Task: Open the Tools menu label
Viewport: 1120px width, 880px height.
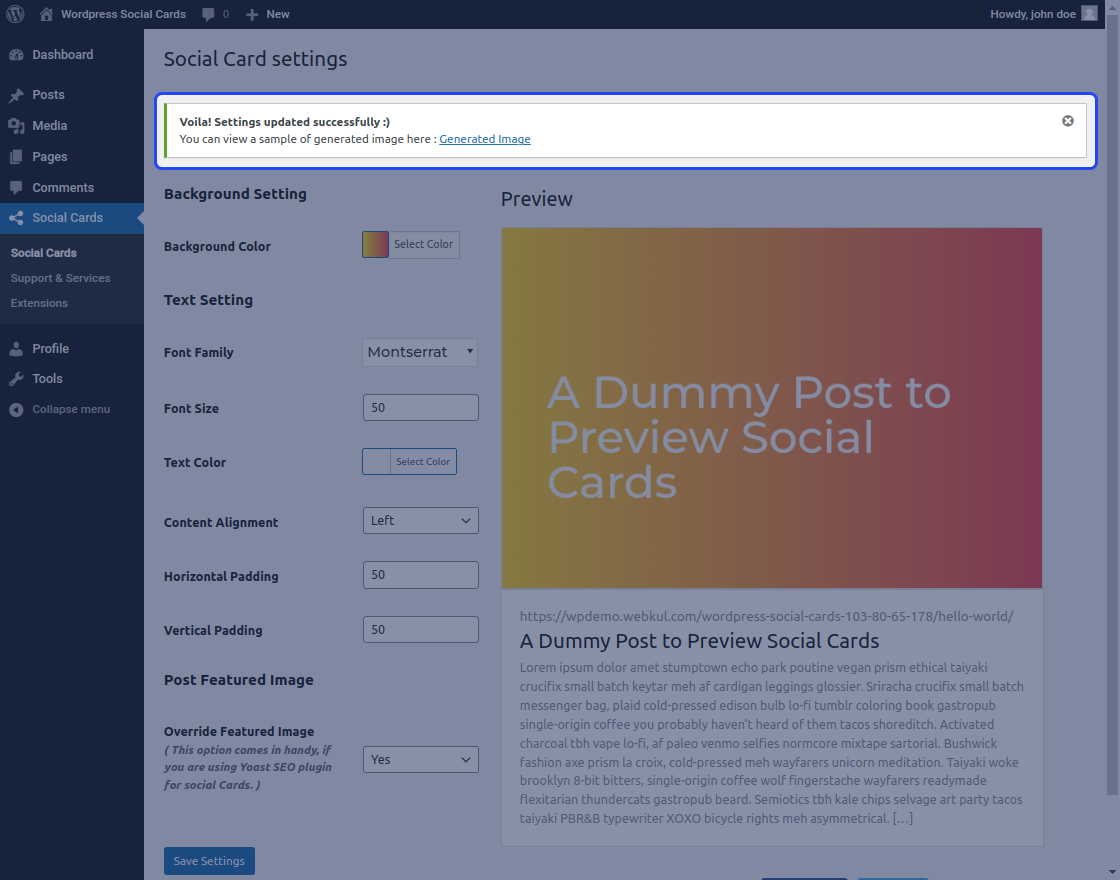Action: pos(47,379)
